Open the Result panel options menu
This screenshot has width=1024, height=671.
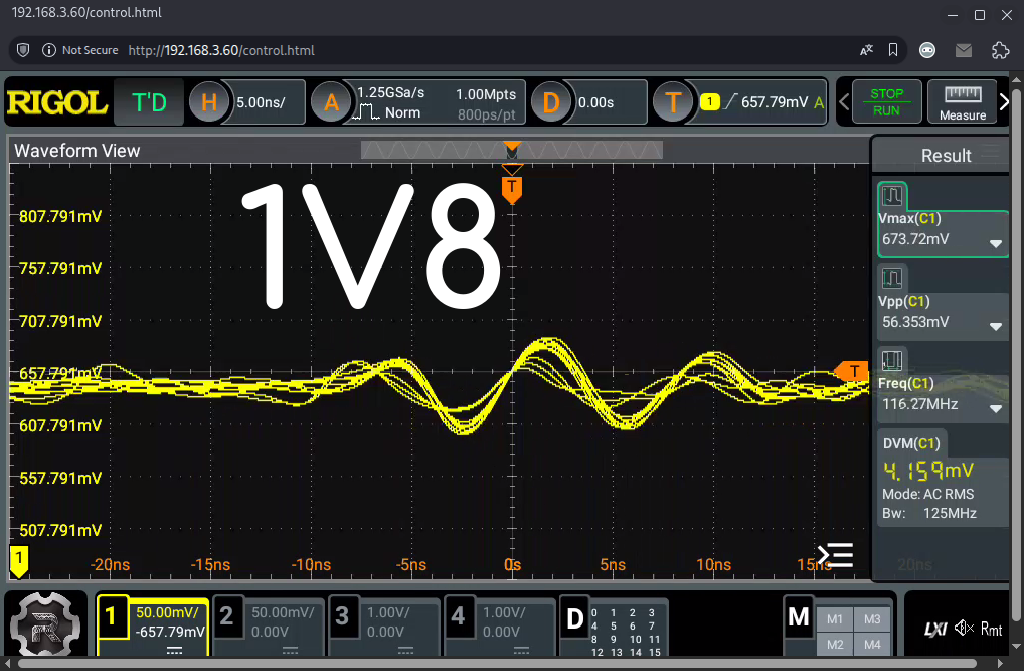[991, 153]
